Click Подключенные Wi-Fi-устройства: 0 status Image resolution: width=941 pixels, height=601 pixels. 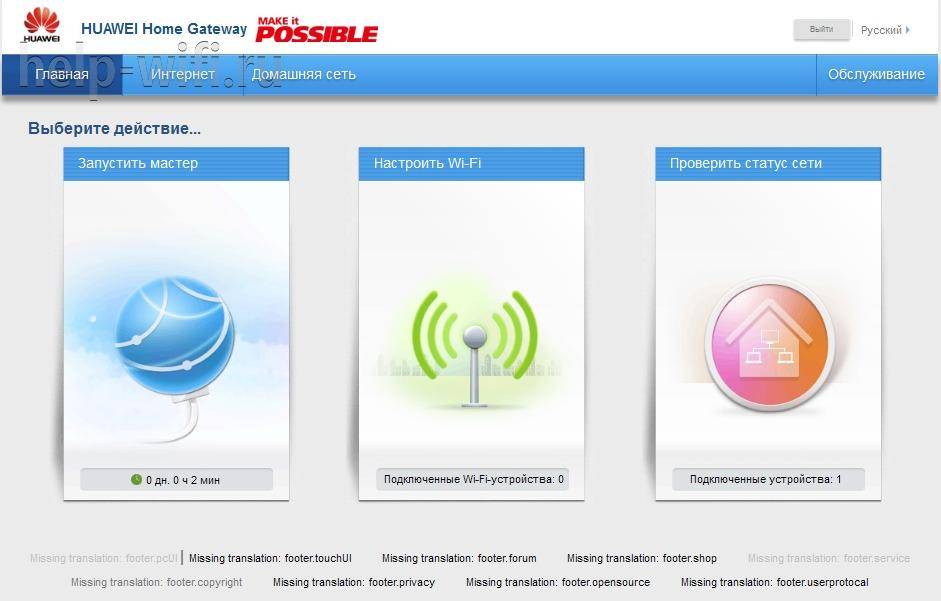473,479
